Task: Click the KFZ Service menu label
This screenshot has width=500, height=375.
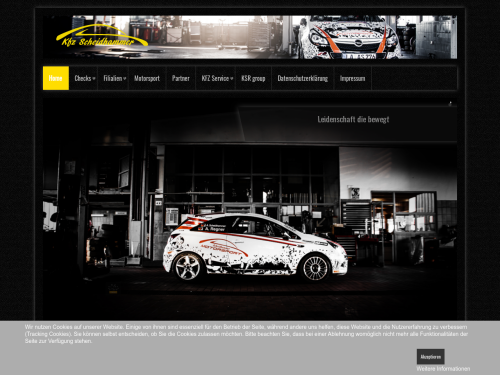Action: tap(215, 78)
